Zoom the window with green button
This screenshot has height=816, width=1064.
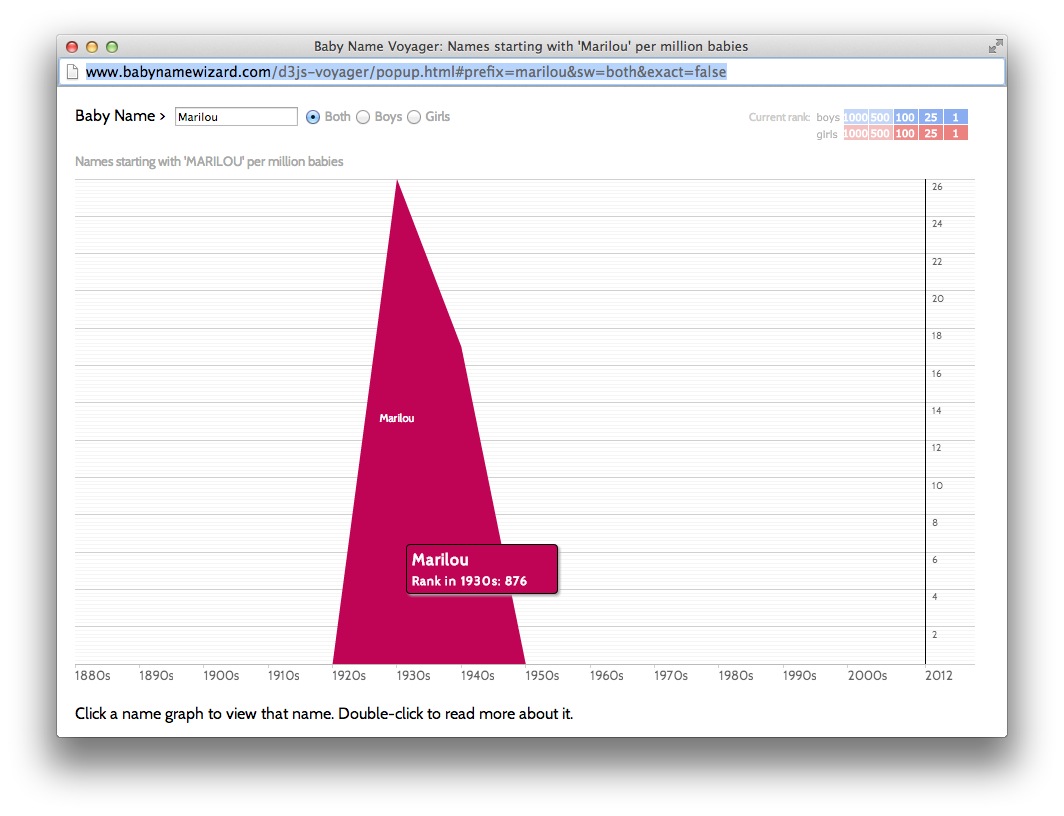112,47
